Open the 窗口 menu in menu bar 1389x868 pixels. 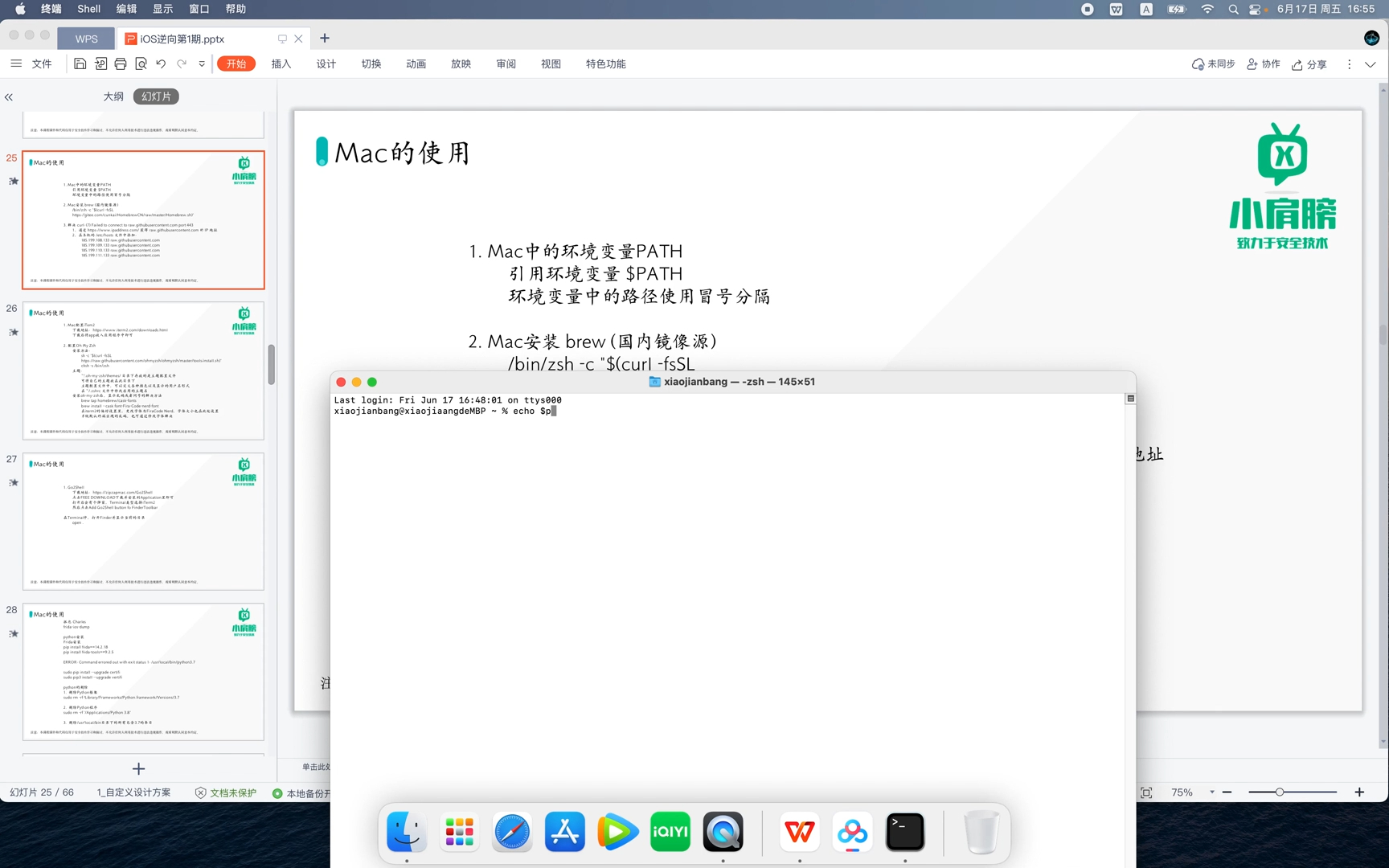(x=199, y=9)
